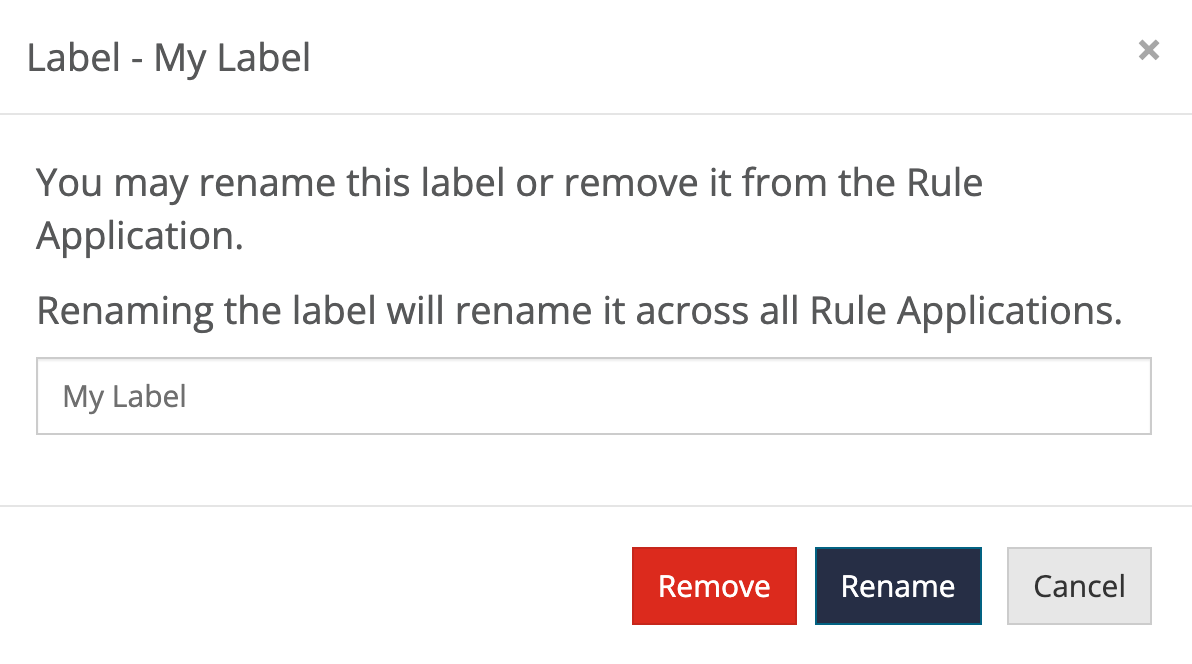Confirm renaming via the dark Rename button
The image size is (1192, 664).
click(897, 586)
